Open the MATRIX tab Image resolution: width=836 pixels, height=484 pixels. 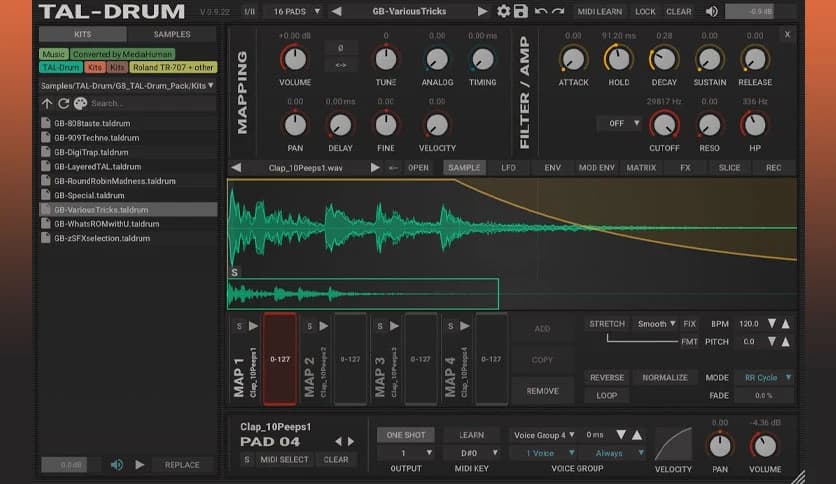(641, 168)
